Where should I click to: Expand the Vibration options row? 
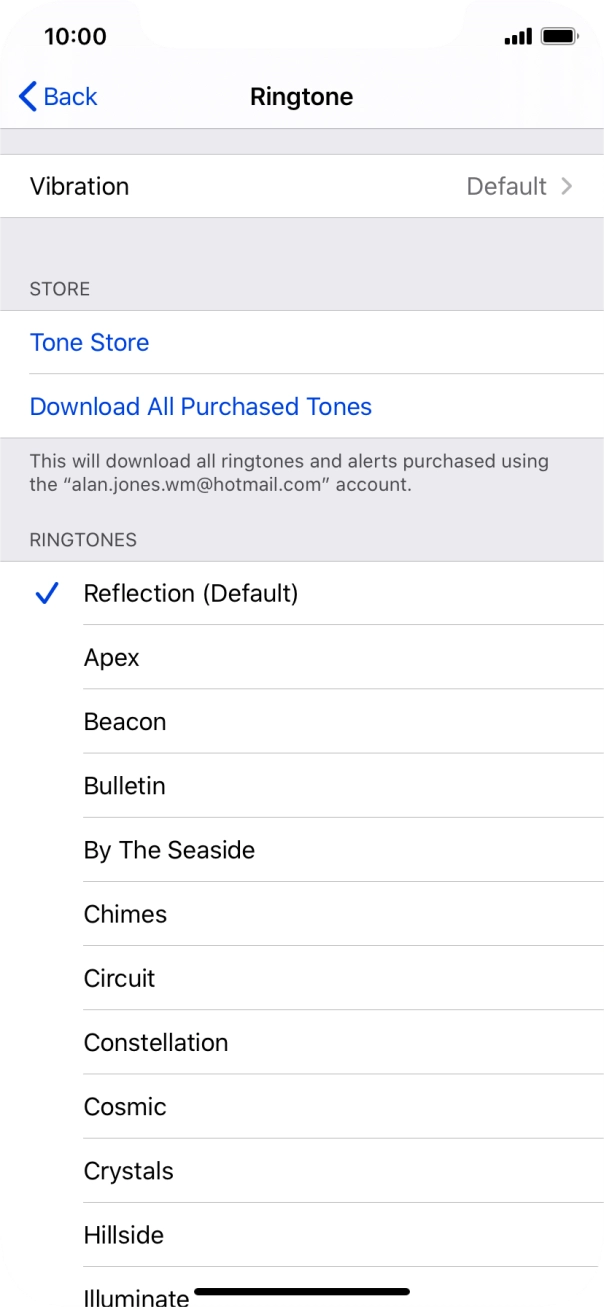[302, 186]
